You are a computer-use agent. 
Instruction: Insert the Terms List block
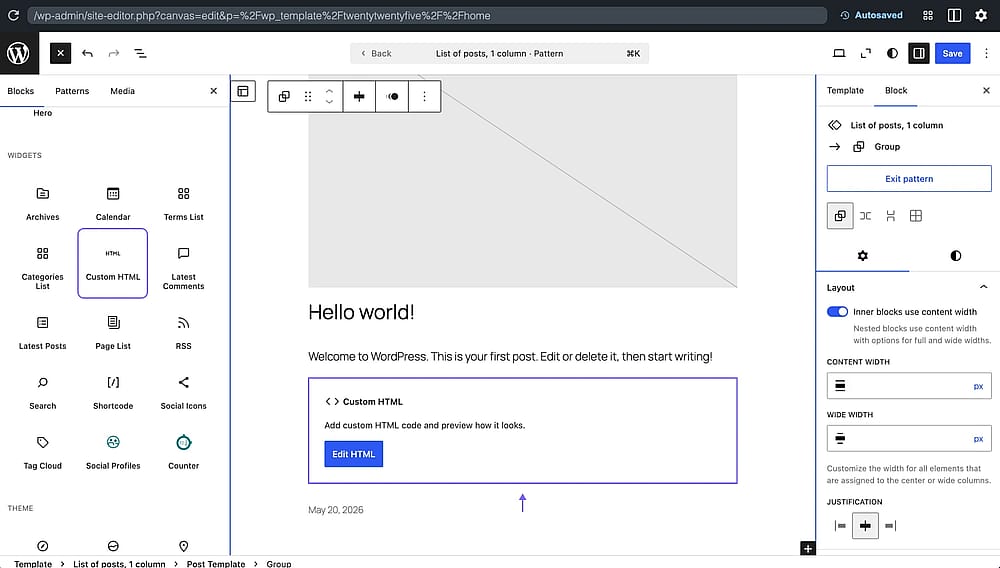[x=184, y=203]
